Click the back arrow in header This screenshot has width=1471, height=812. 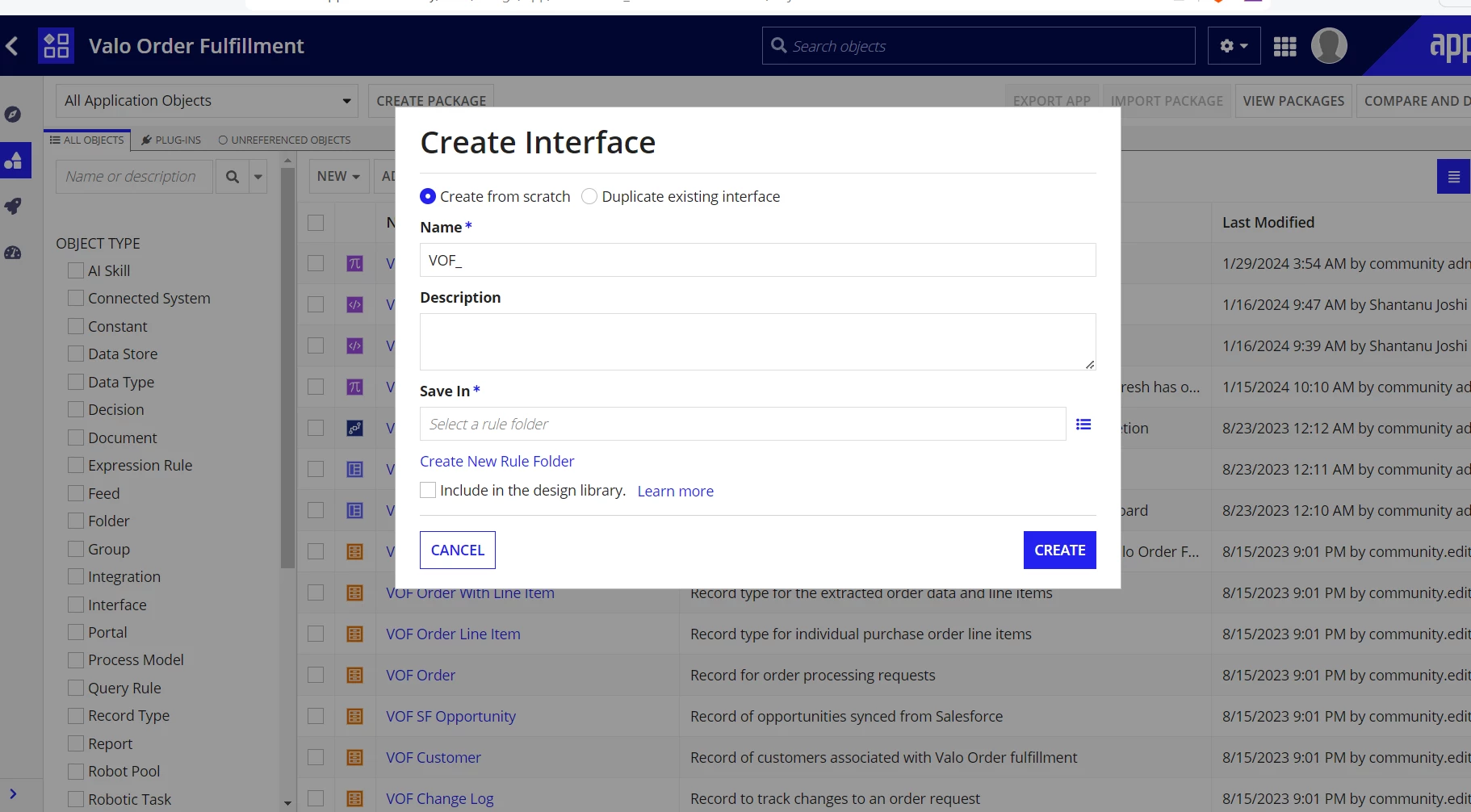coord(12,46)
